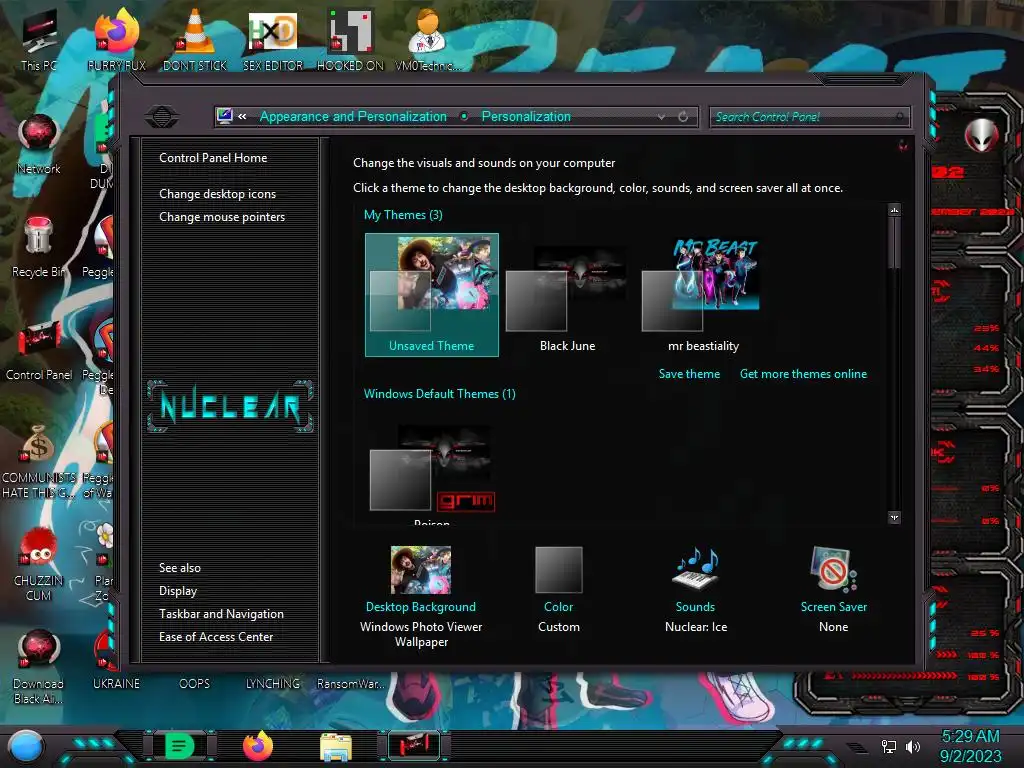Open the UKRAINE desktop item
This screenshot has width=1024, height=768.
pyautogui.click(x=116, y=683)
